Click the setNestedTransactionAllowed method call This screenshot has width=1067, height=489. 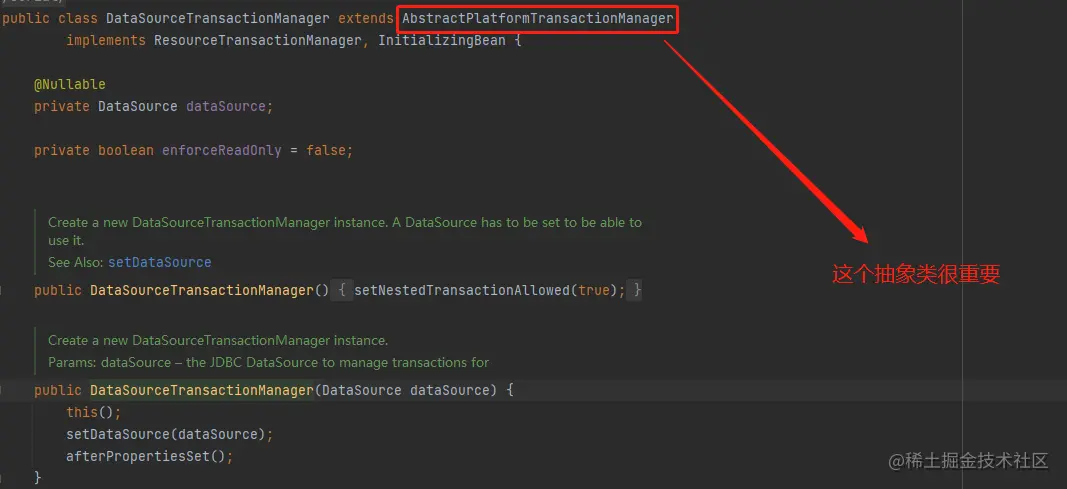coord(461,290)
